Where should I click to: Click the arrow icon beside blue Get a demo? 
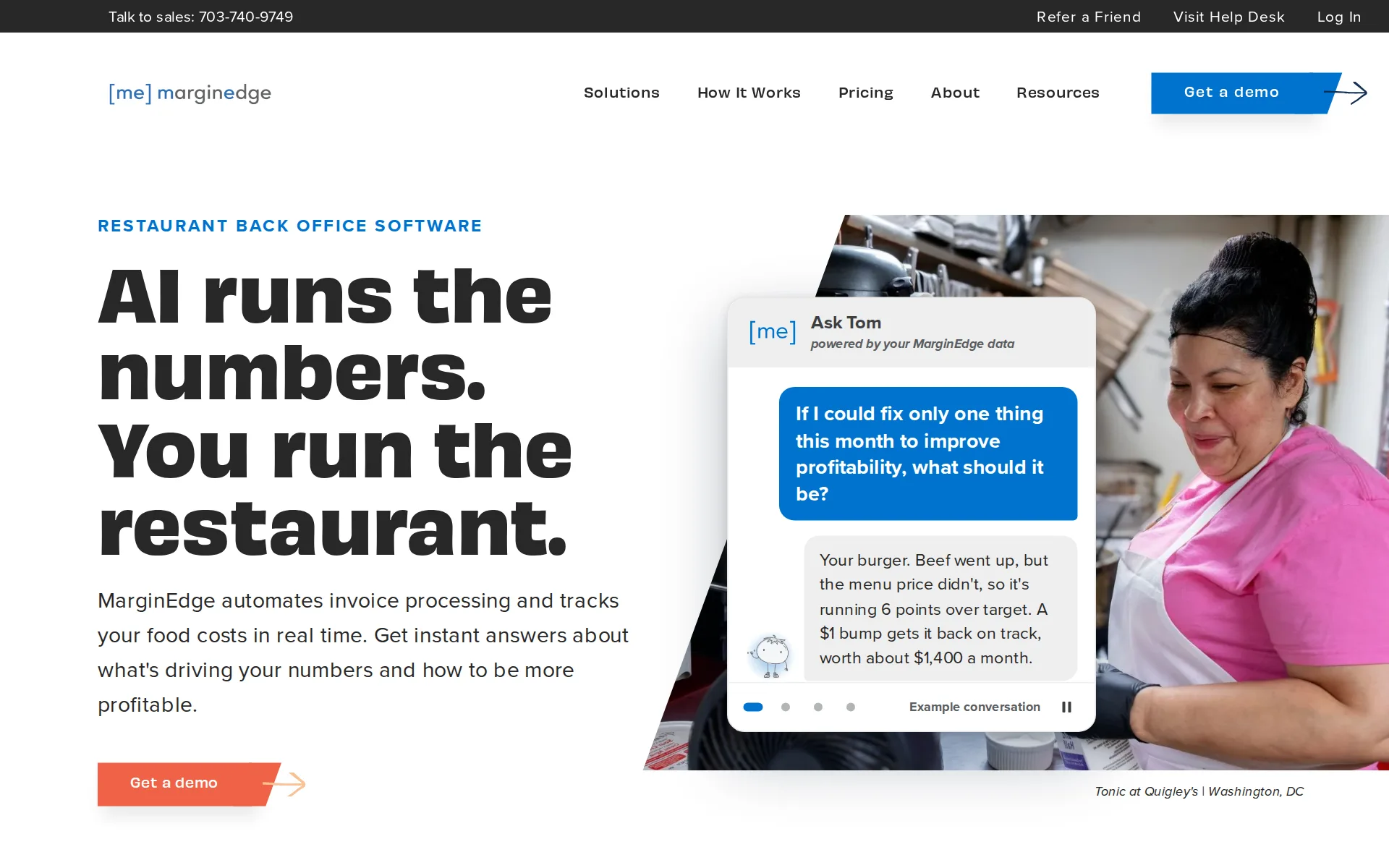coord(1346,93)
